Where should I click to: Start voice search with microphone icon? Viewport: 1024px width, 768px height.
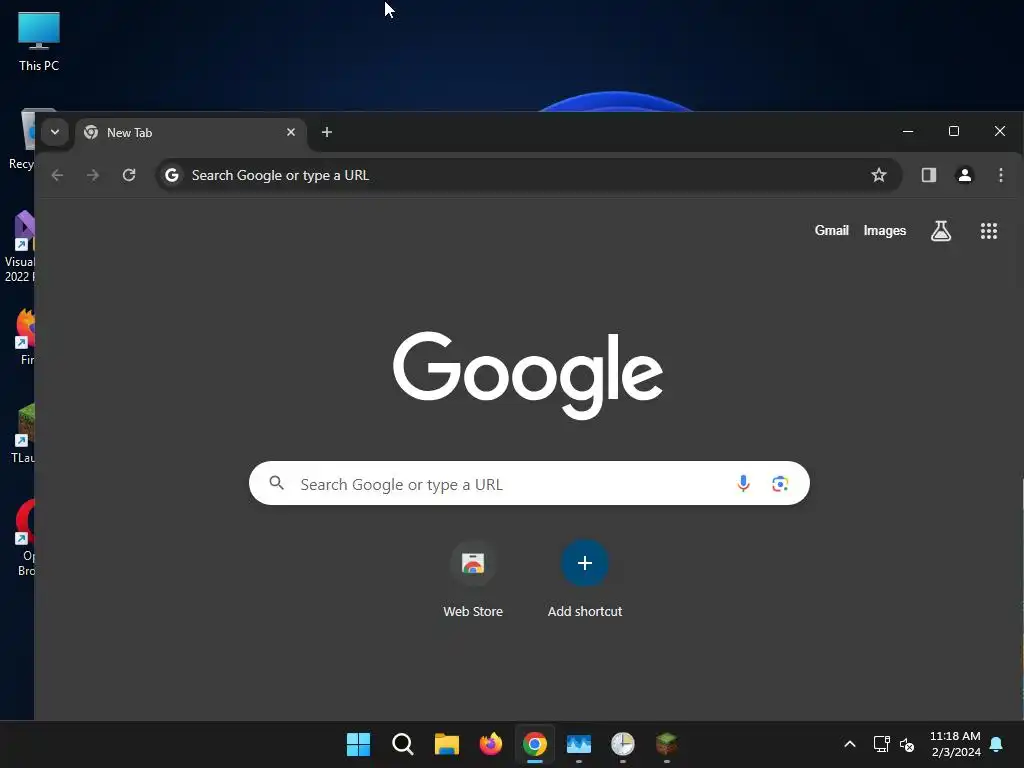coord(743,483)
